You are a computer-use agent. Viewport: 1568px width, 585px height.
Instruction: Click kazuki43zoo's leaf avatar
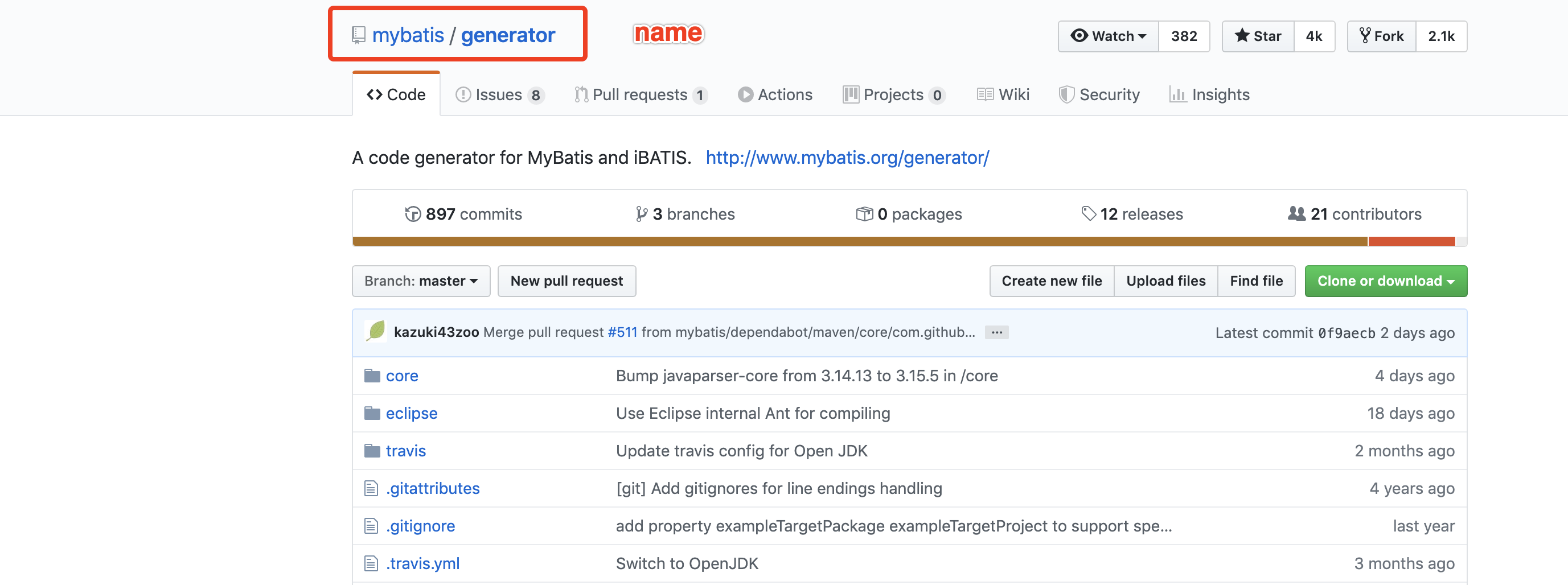[x=376, y=332]
